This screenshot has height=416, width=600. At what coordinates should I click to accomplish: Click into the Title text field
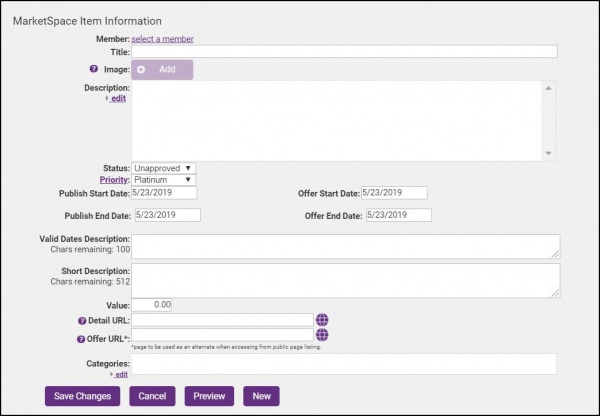pos(344,52)
